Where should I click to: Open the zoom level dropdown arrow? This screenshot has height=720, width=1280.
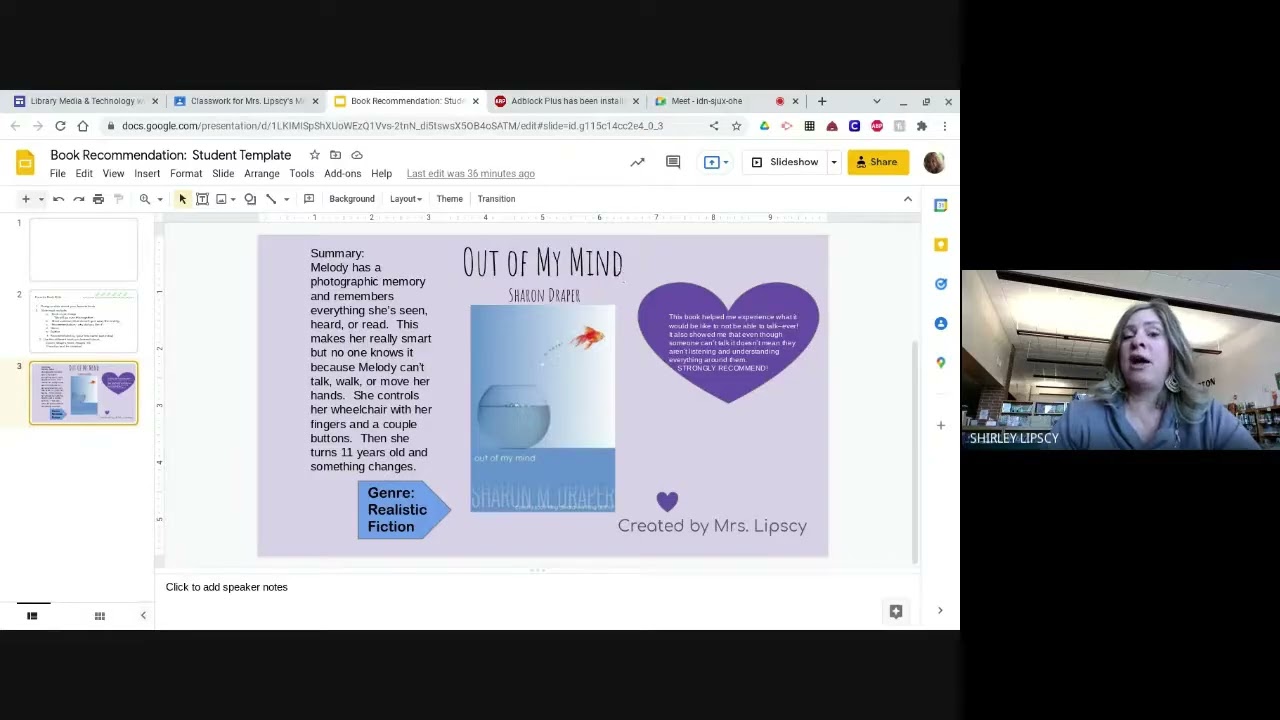[x=160, y=199]
